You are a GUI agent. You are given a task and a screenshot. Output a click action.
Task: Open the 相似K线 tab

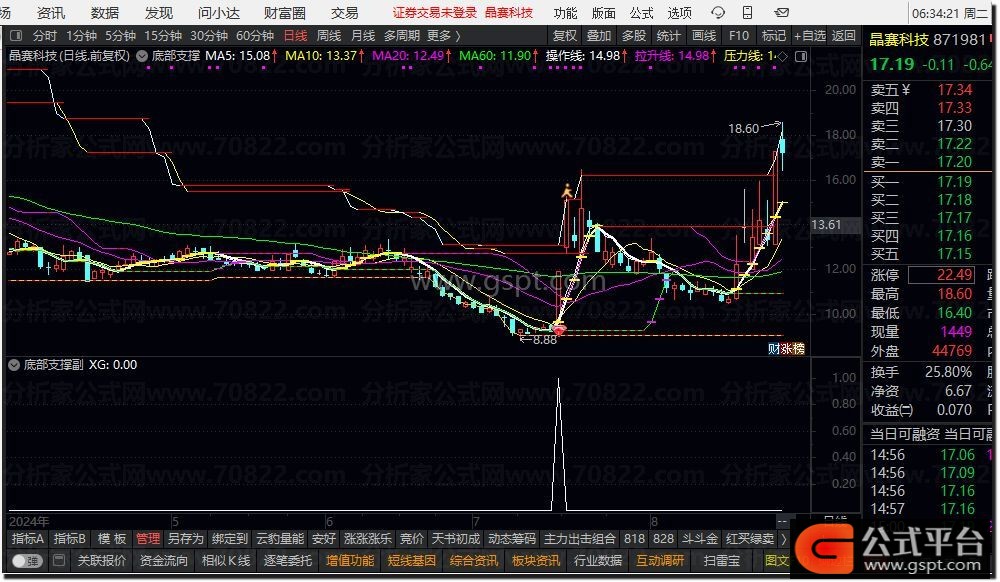(226, 561)
